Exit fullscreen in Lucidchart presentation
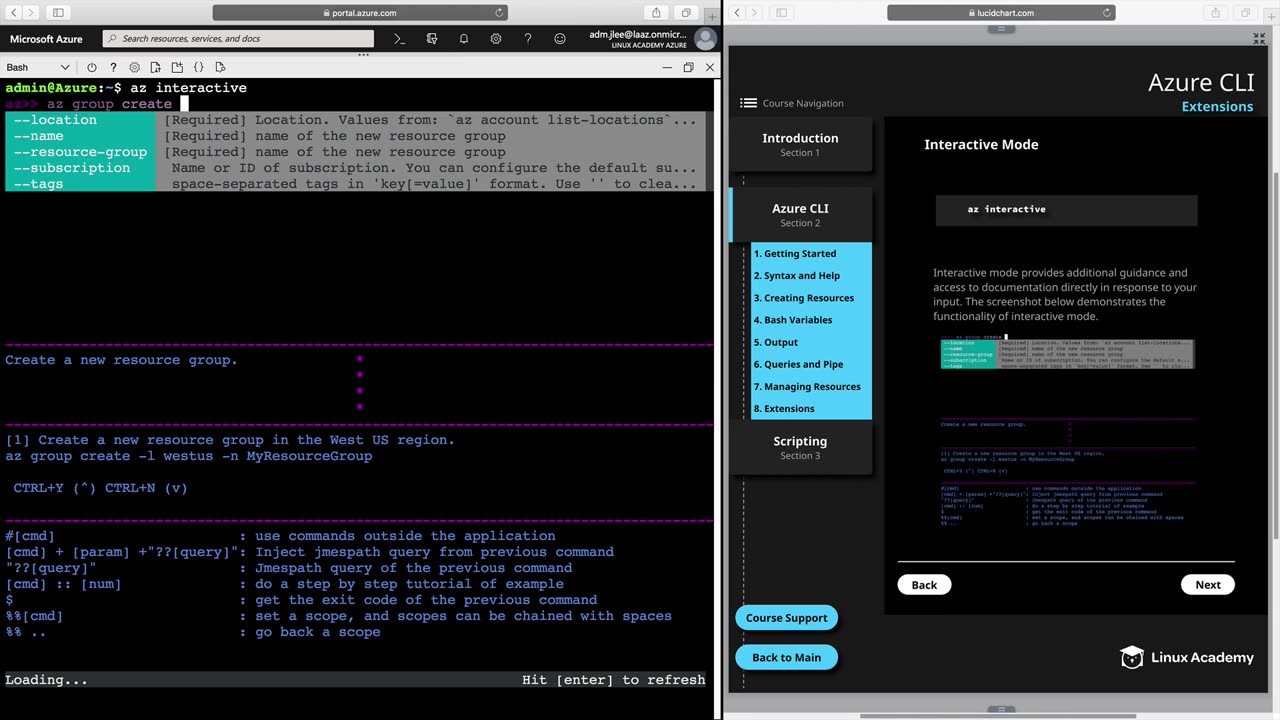 click(1259, 38)
